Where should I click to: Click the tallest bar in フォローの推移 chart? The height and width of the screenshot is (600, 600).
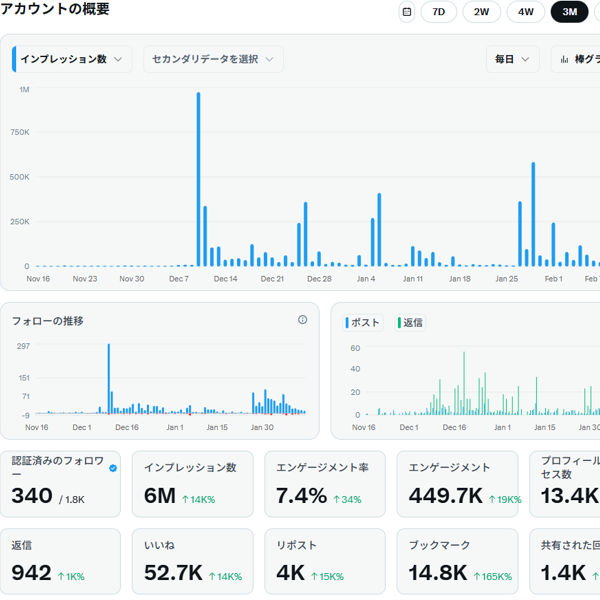[x=109, y=379]
